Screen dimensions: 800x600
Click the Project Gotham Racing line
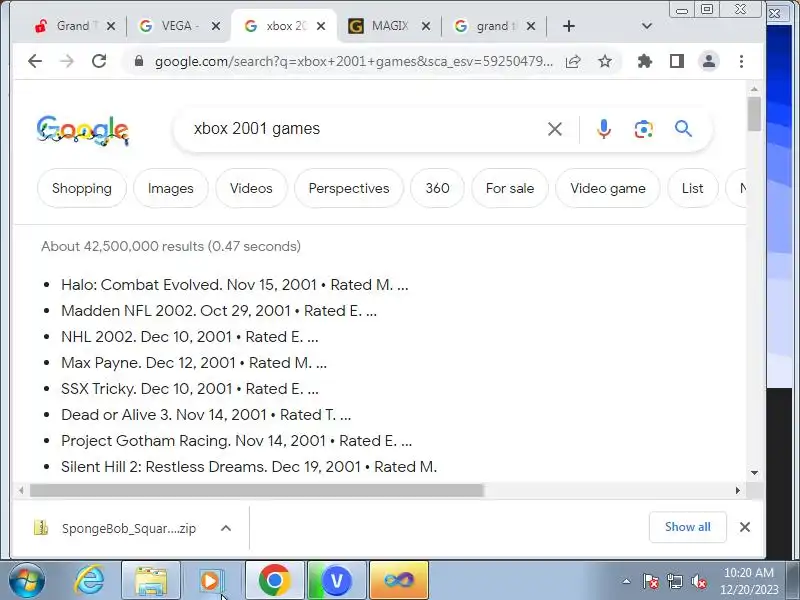point(236,441)
